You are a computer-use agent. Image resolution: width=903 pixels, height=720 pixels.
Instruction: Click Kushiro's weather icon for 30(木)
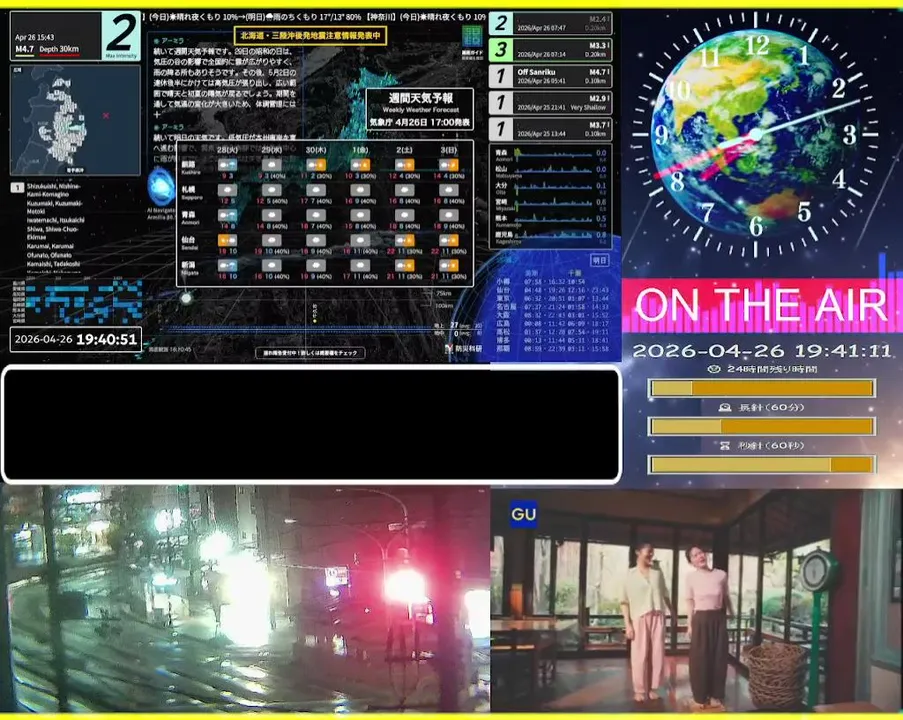(x=316, y=165)
